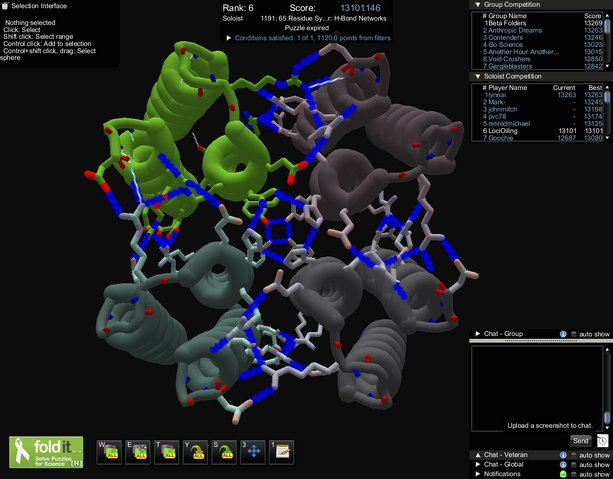Image resolution: width=613 pixels, height=479 pixels.
Task: Open the Foldit main menu logo button
Action: tap(46, 452)
